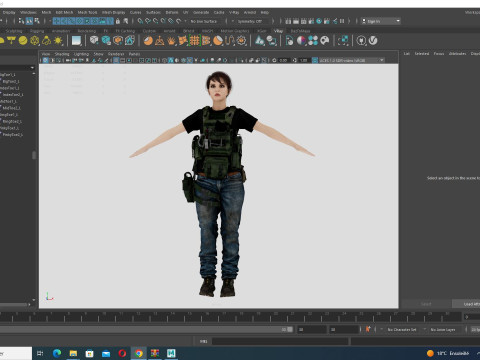Click the orange fire shelf icon
This screenshot has width=480, height=360.
(x=171, y=41)
